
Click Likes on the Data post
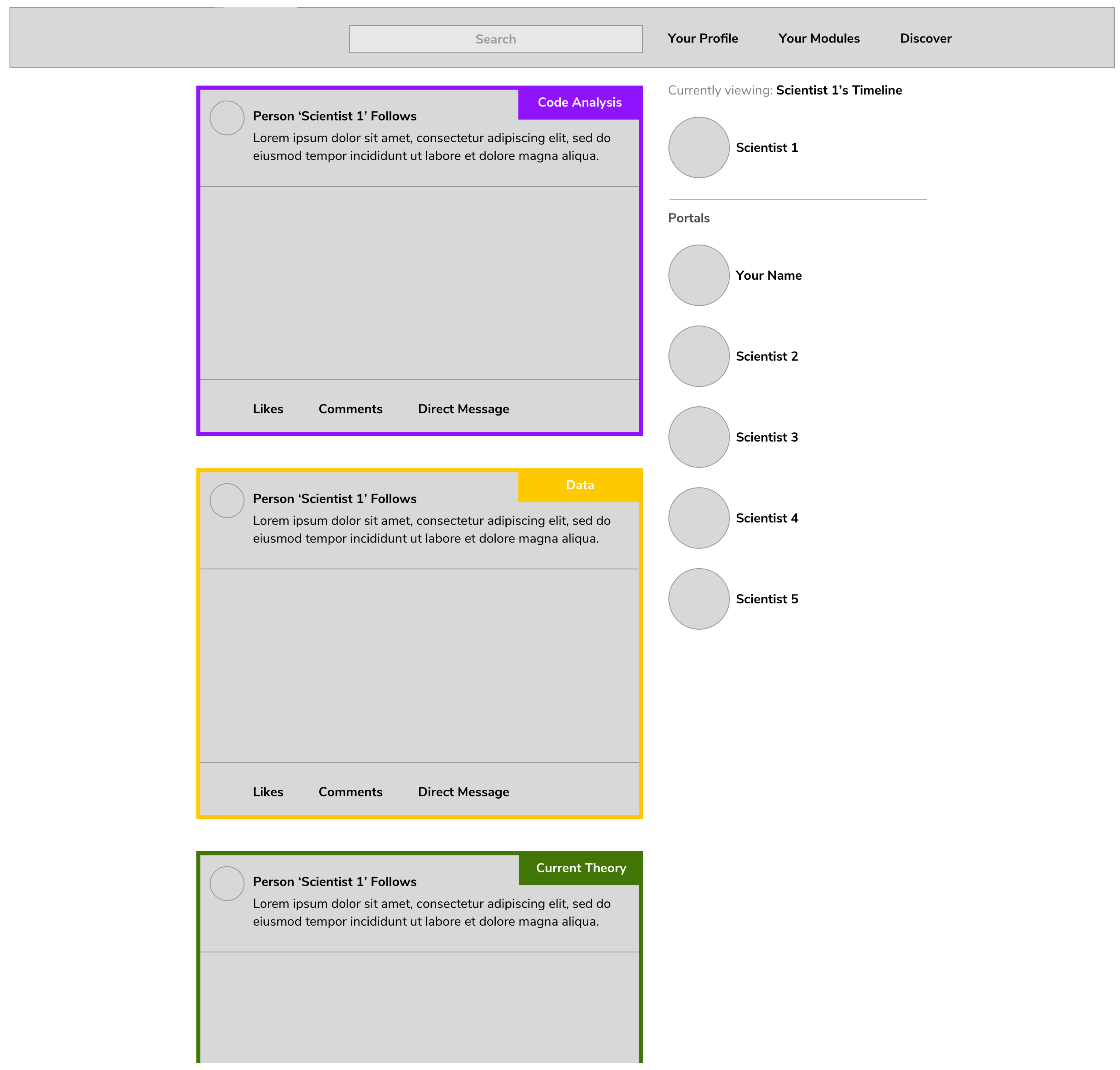point(268,792)
